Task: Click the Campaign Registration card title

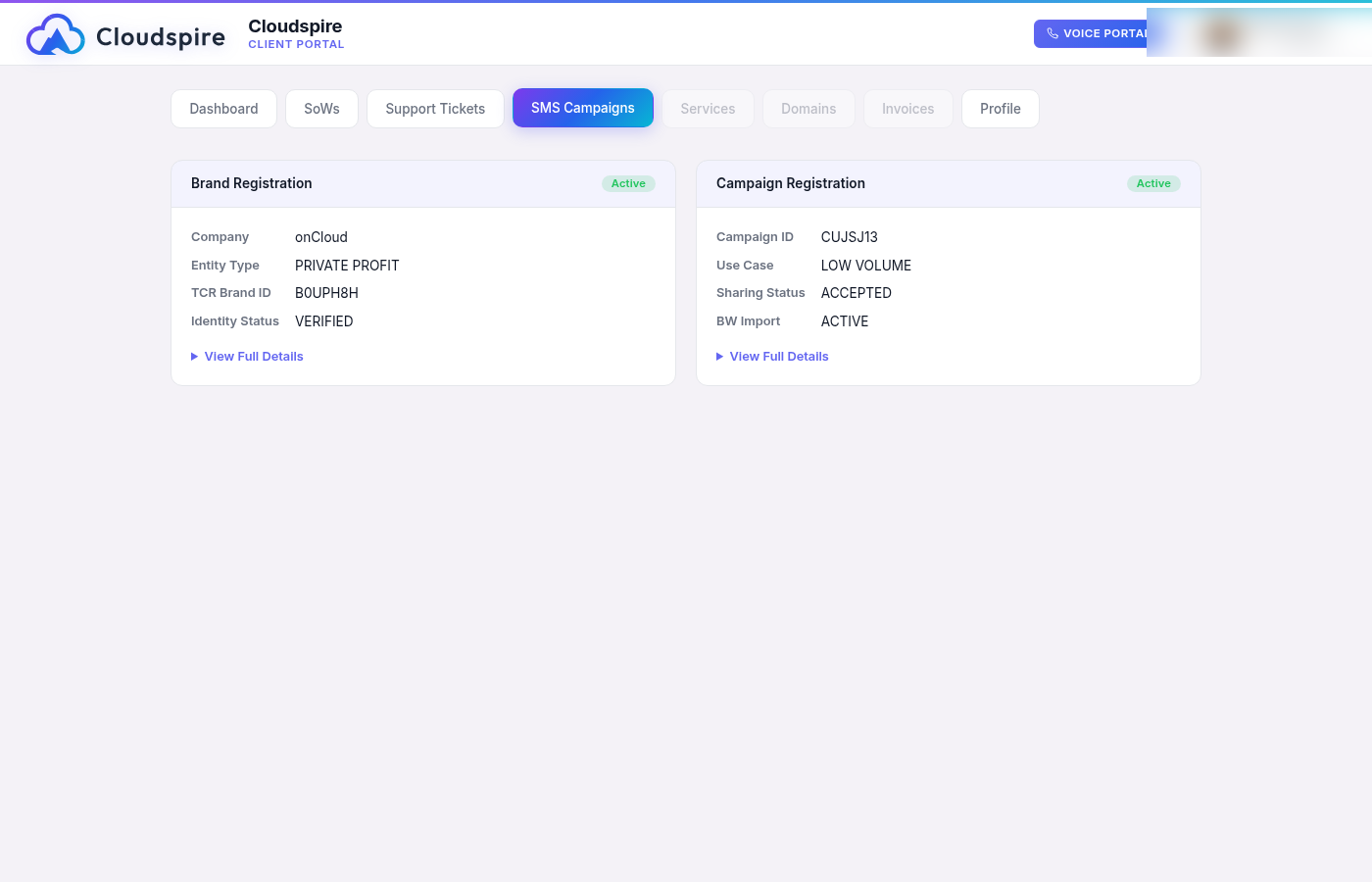Action: click(791, 183)
